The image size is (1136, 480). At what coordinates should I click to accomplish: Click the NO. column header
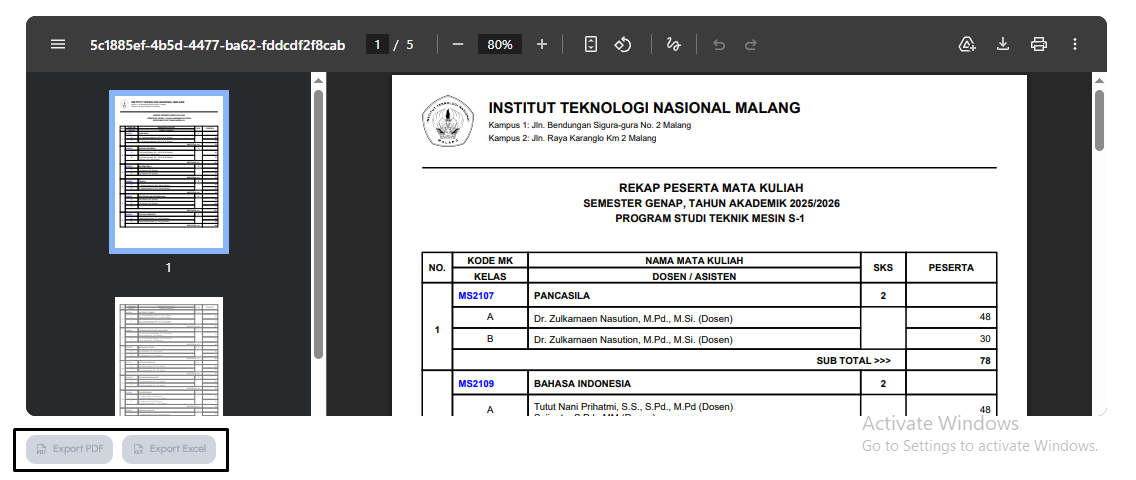[437, 268]
